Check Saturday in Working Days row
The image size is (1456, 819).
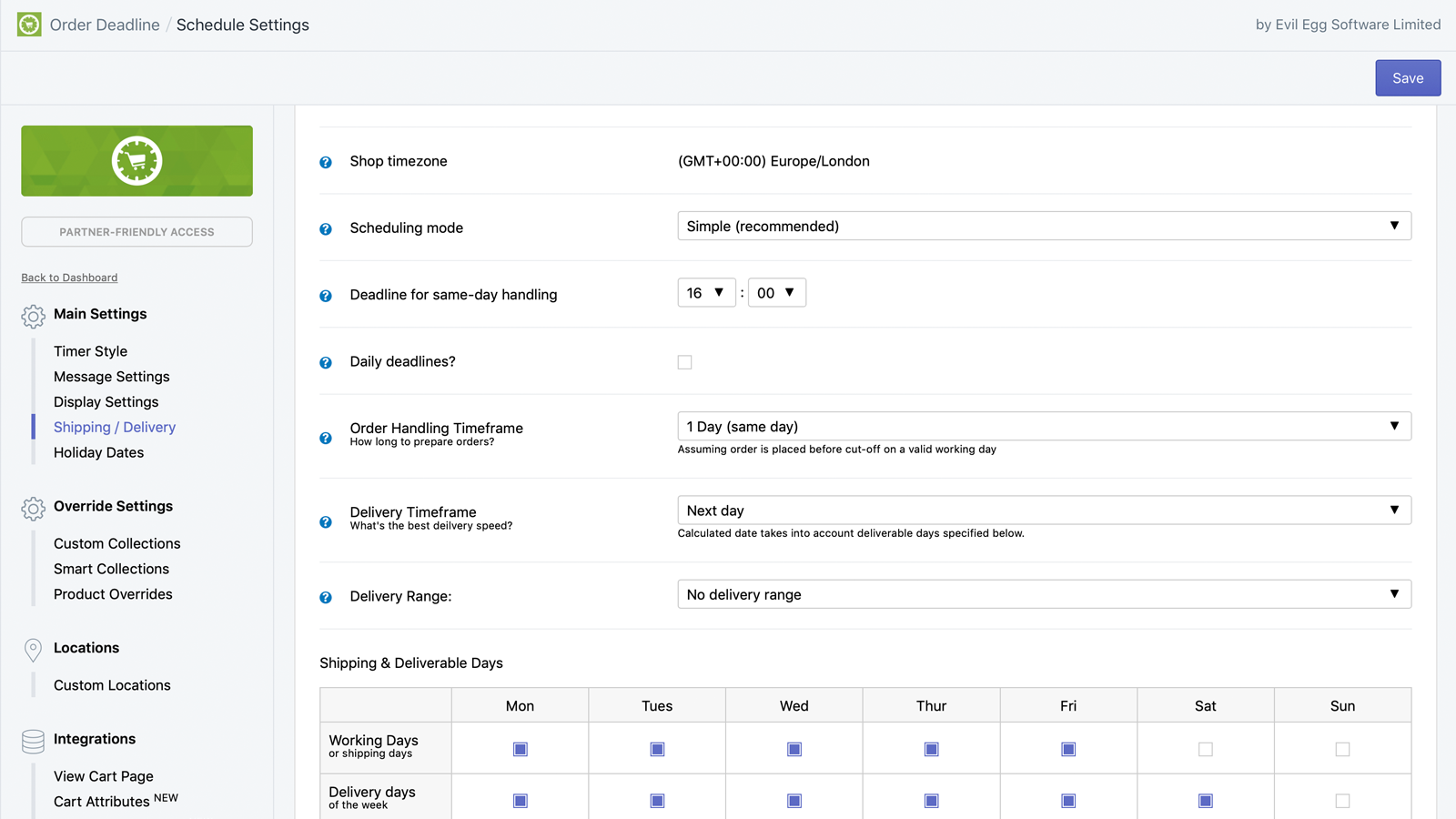1205,749
